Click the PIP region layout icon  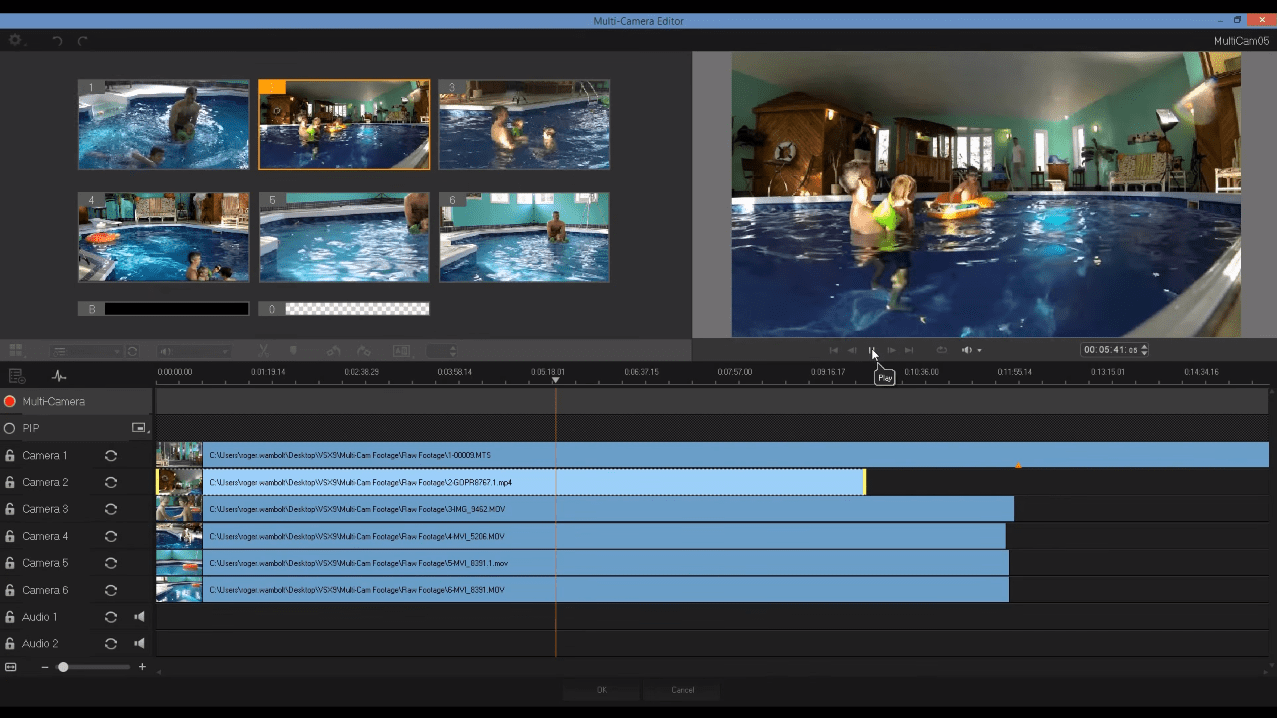pos(139,427)
